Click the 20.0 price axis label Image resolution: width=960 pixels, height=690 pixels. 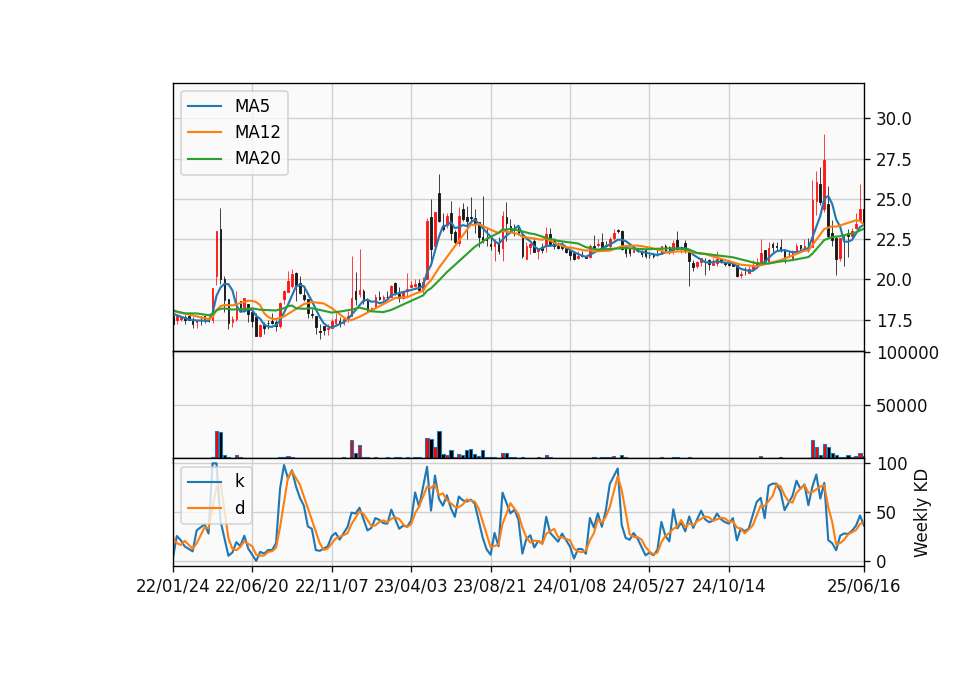tap(894, 280)
